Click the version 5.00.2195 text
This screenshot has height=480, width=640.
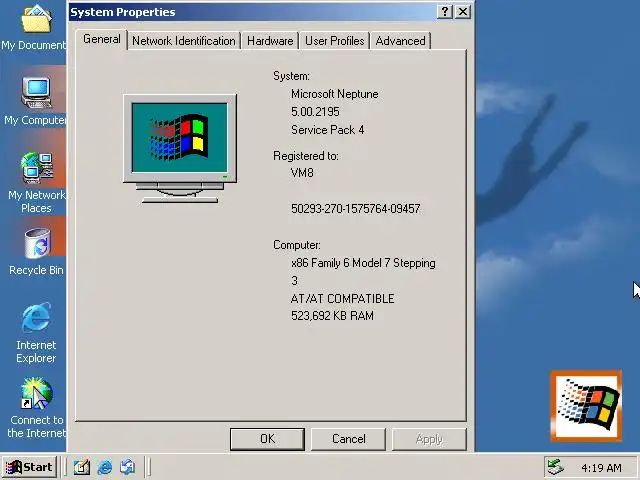315,112
